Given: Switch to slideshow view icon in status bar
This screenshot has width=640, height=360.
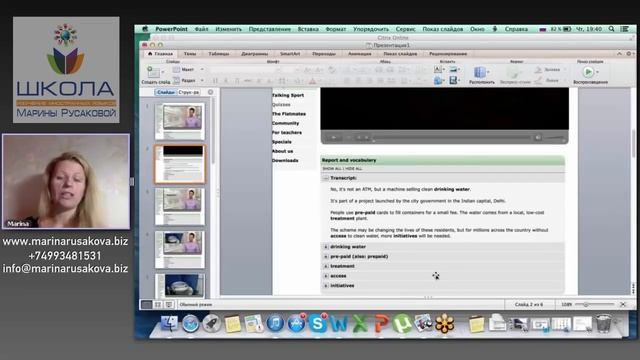Looking at the screenshot, I should pos(169,304).
